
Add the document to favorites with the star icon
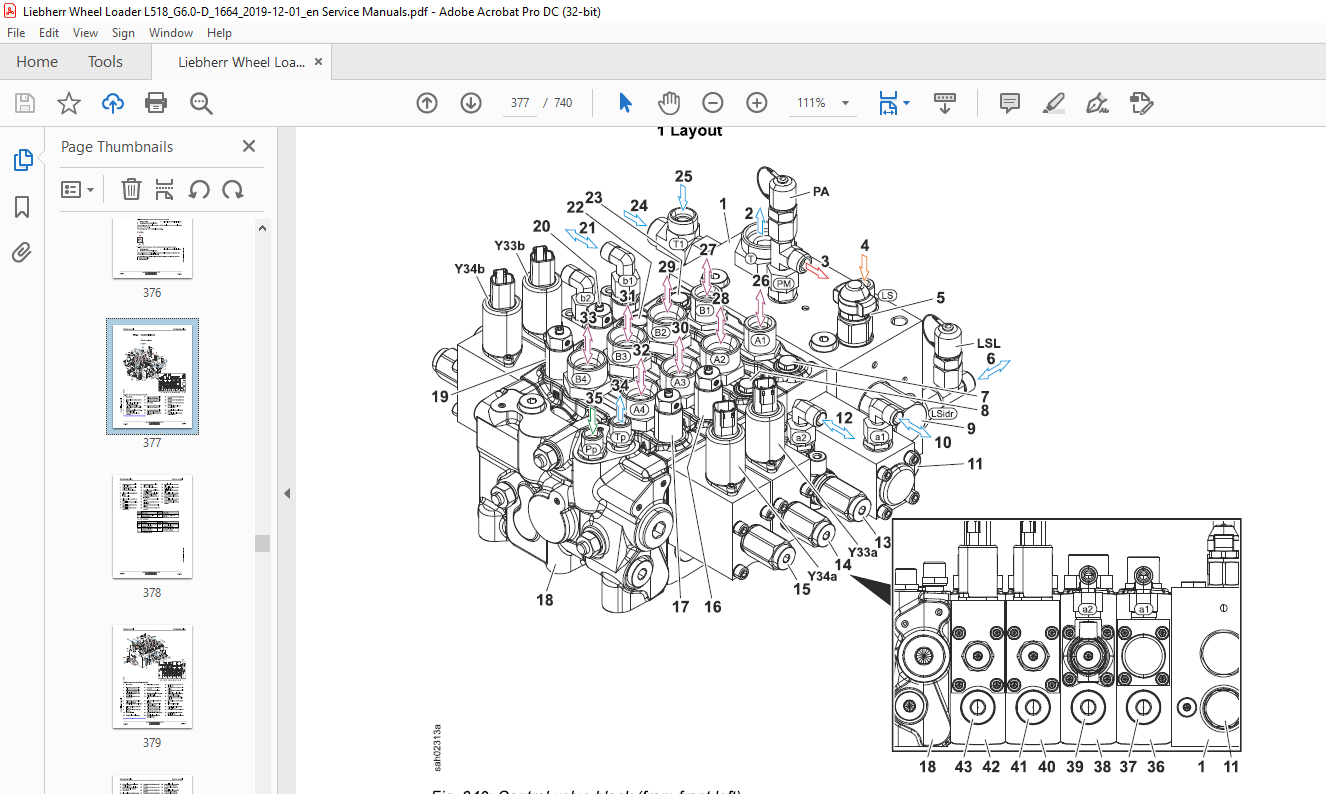click(x=68, y=103)
